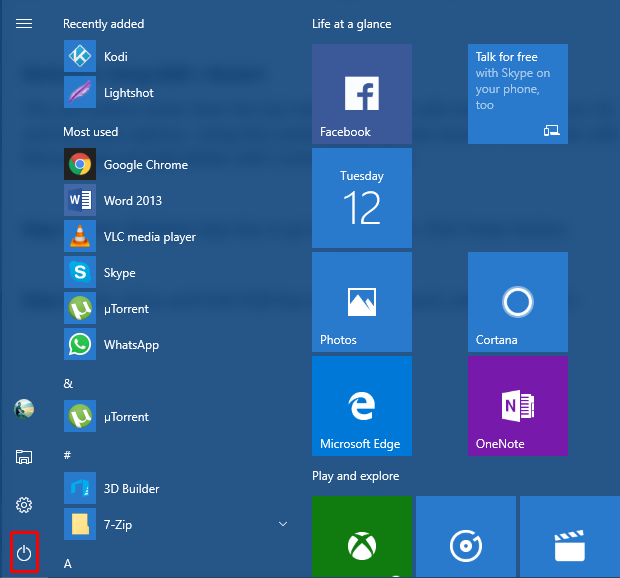Open the Facebook tile
Image resolution: width=620 pixels, height=578 pixels.
coord(361,93)
